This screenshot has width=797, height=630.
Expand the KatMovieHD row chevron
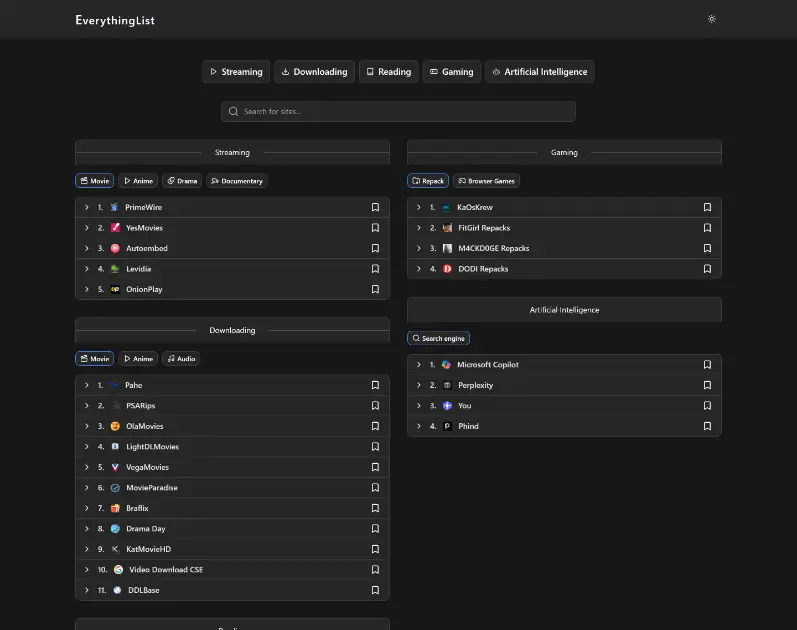[86, 549]
